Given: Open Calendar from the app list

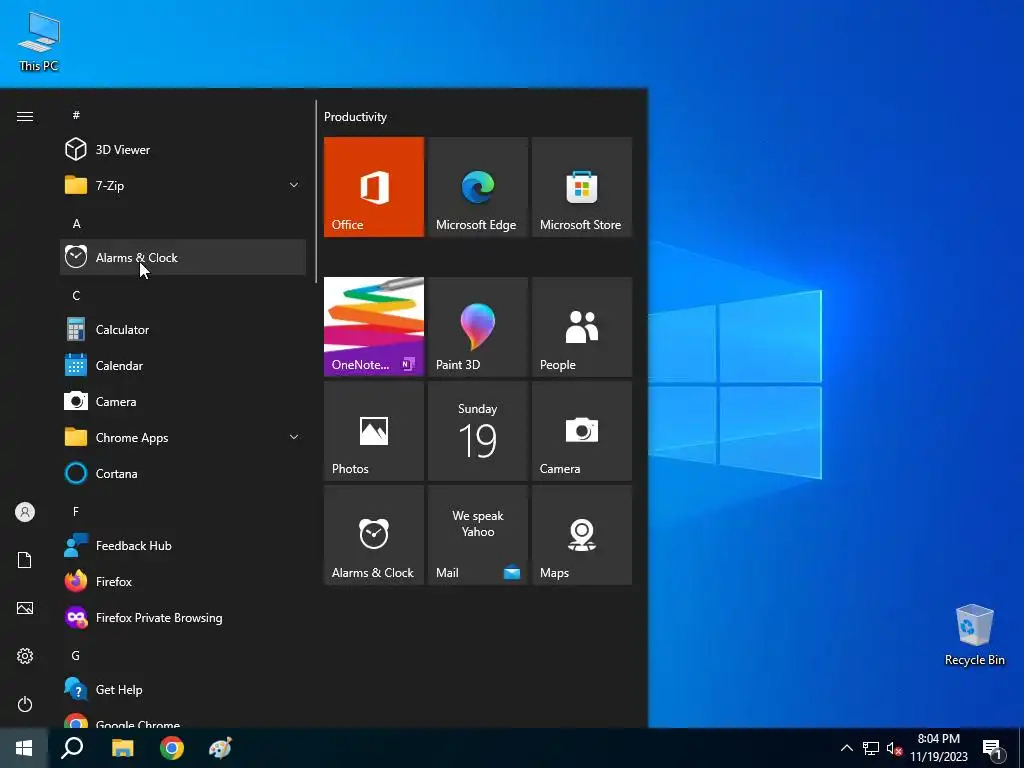Looking at the screenshot, I should tap(183, 366).
